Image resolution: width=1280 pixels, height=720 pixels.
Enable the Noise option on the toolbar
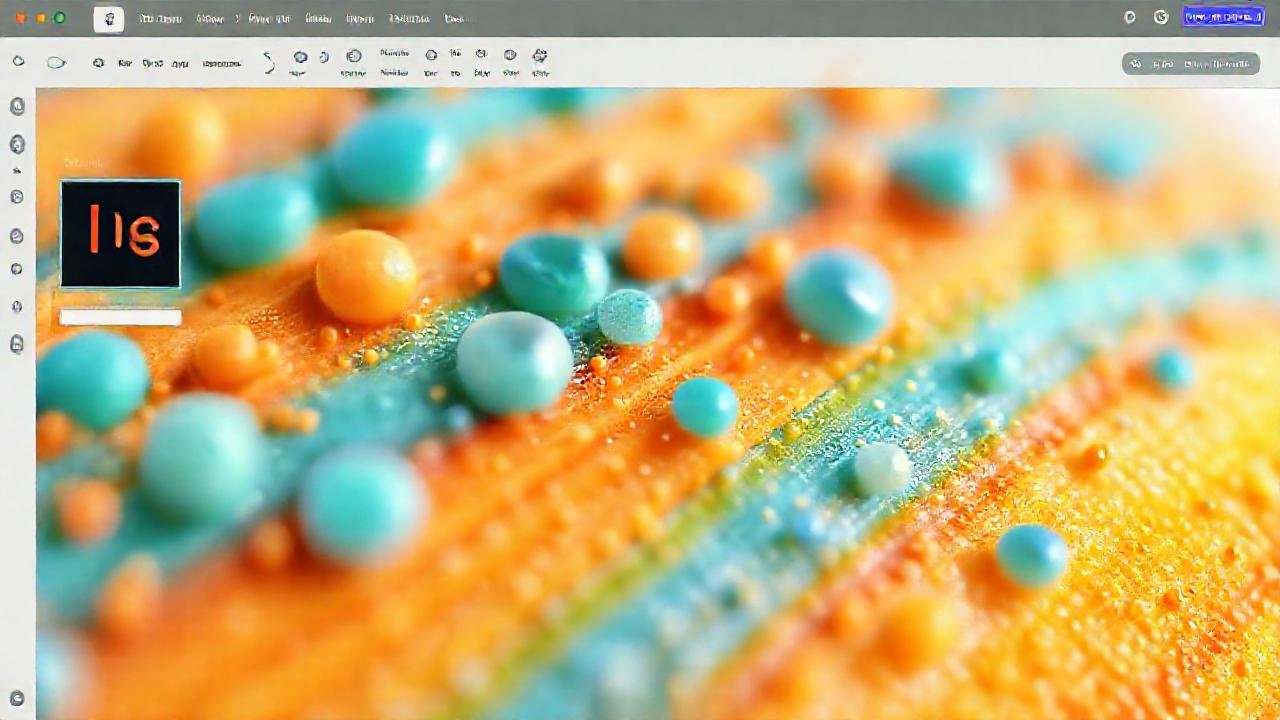point(394,62)
